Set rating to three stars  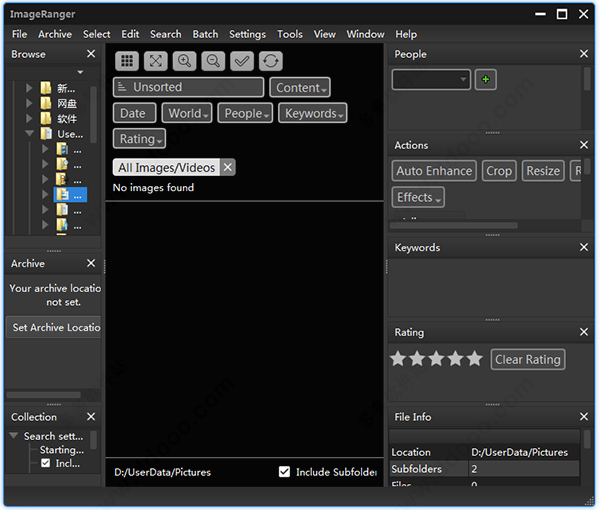click(437, 359)
